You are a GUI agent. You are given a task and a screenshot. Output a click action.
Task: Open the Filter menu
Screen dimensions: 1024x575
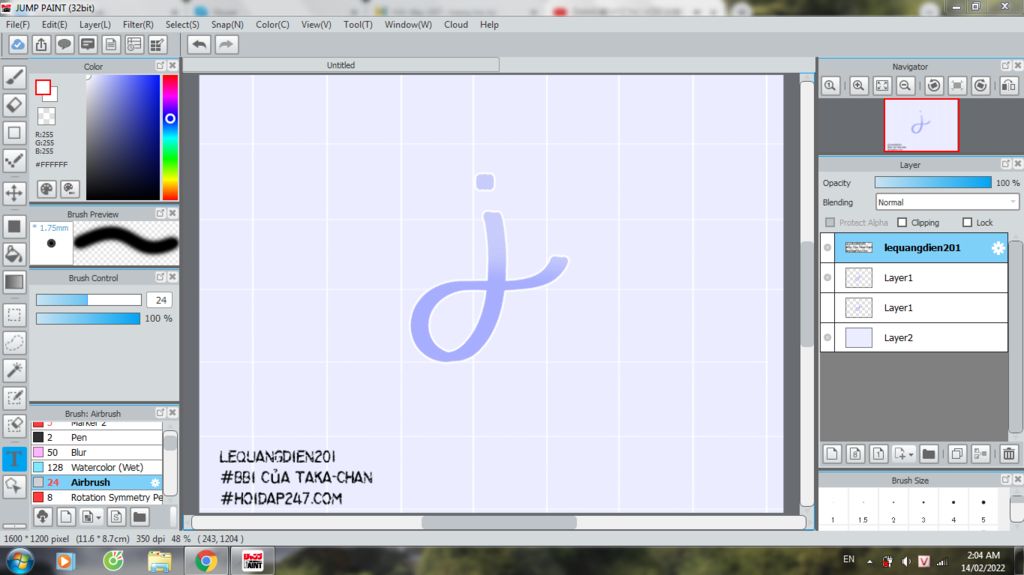point(138,24)
